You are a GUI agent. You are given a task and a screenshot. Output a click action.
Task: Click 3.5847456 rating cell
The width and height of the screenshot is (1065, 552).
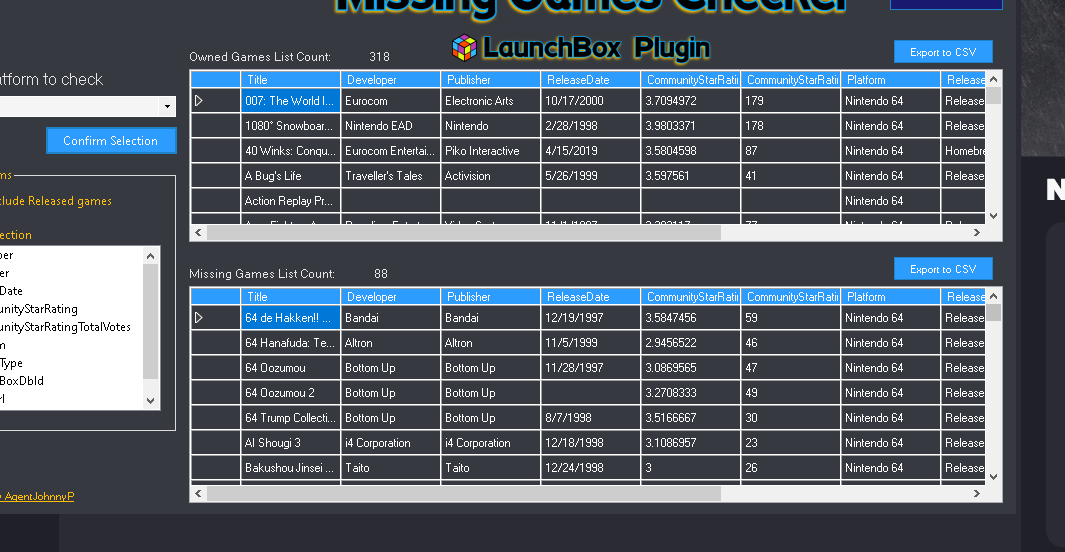click(x=691, y=318)
